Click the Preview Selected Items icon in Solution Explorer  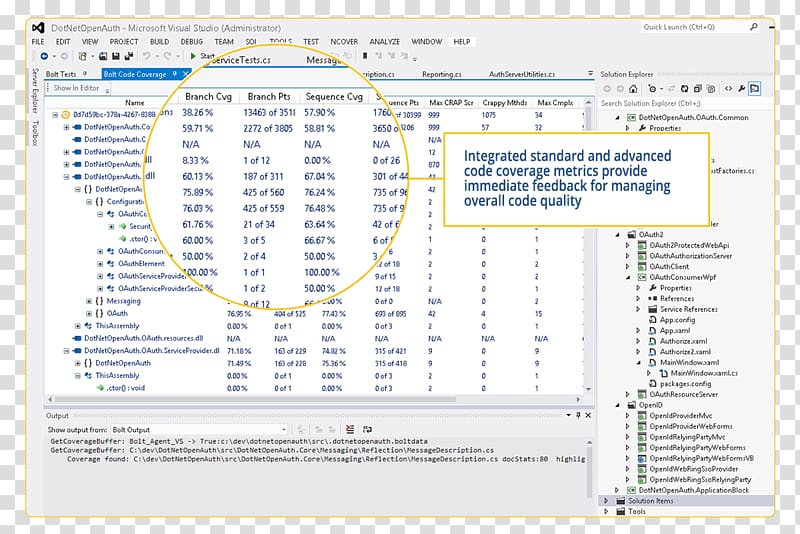755,89
